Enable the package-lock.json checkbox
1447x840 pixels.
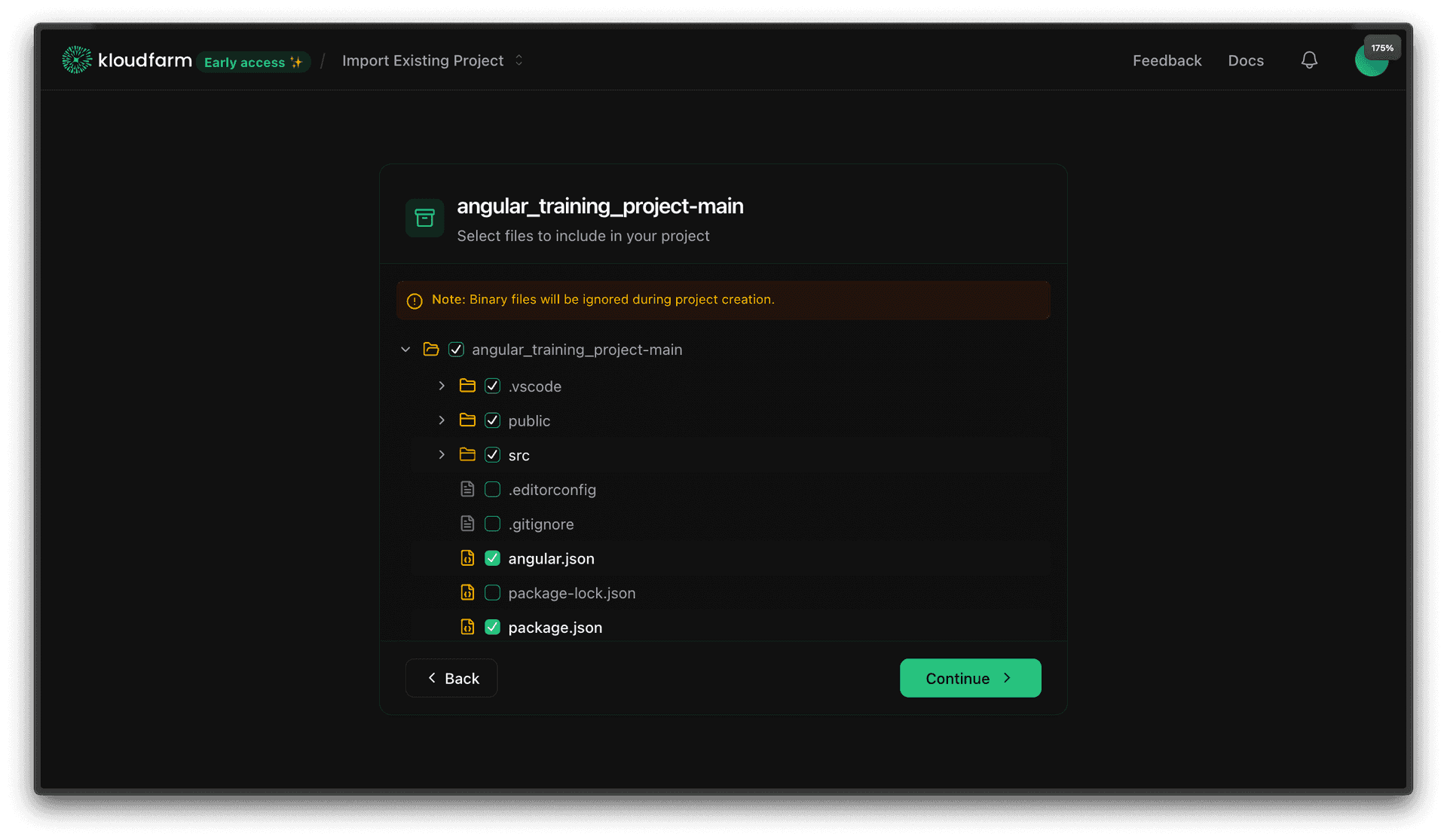[492, 593]
